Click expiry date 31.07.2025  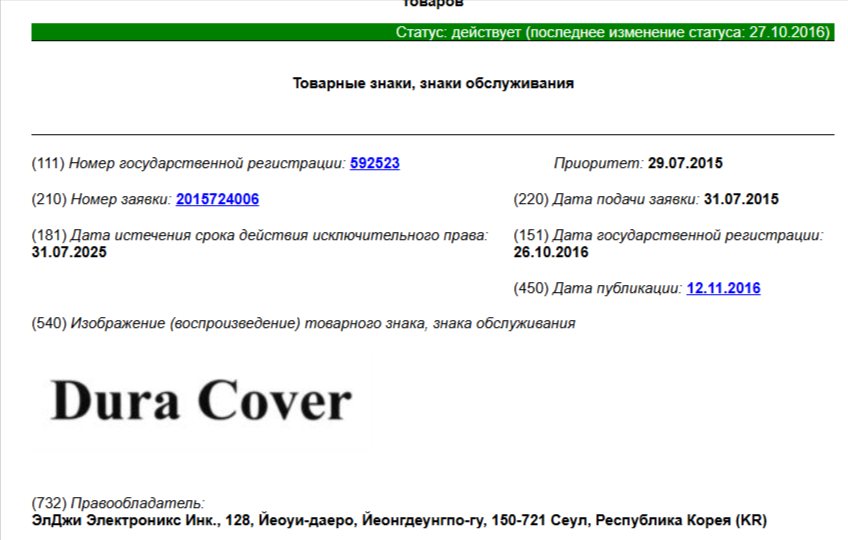(69, 252)
